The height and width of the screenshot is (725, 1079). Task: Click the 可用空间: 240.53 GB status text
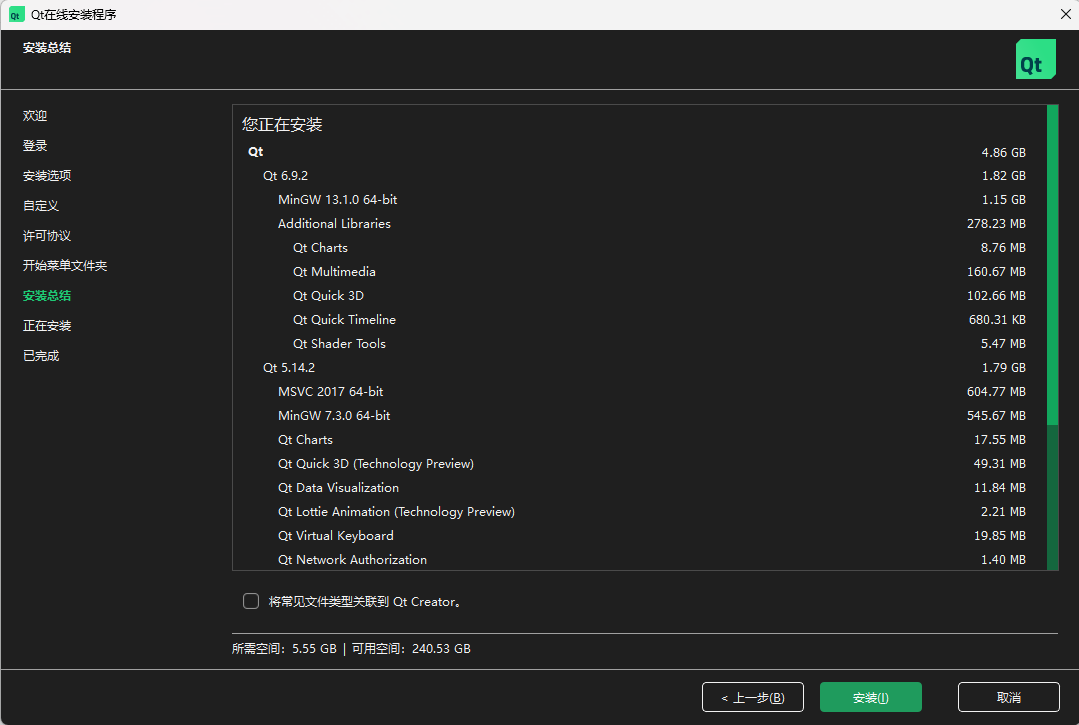point(411,649)
